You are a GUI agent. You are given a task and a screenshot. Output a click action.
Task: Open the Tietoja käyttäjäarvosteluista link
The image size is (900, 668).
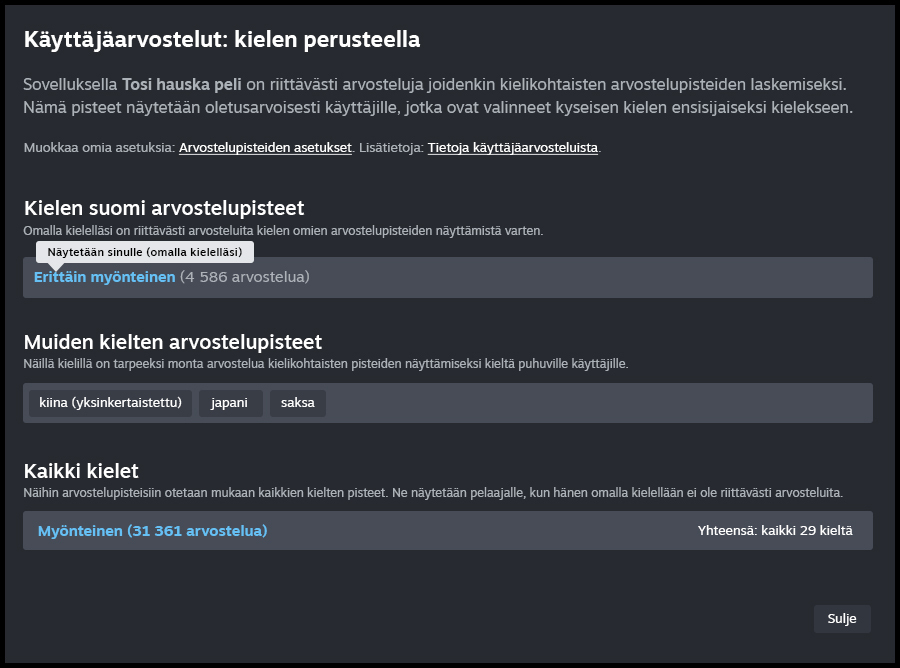click(512, 148)
